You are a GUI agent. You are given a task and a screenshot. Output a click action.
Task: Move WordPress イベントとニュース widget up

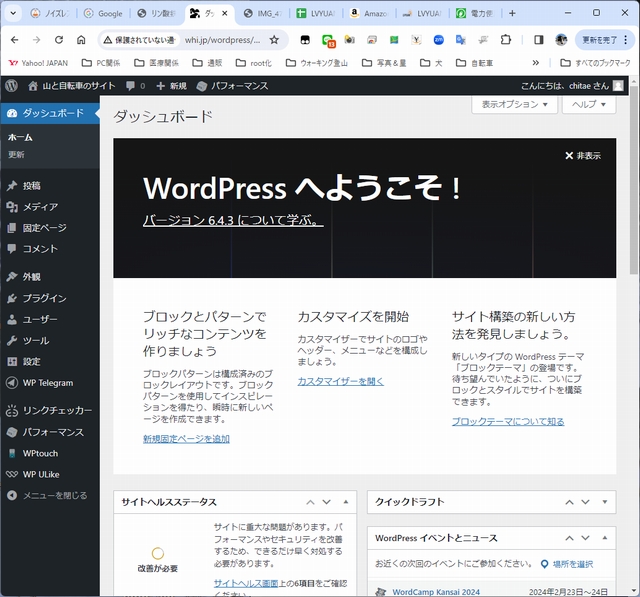569,538
